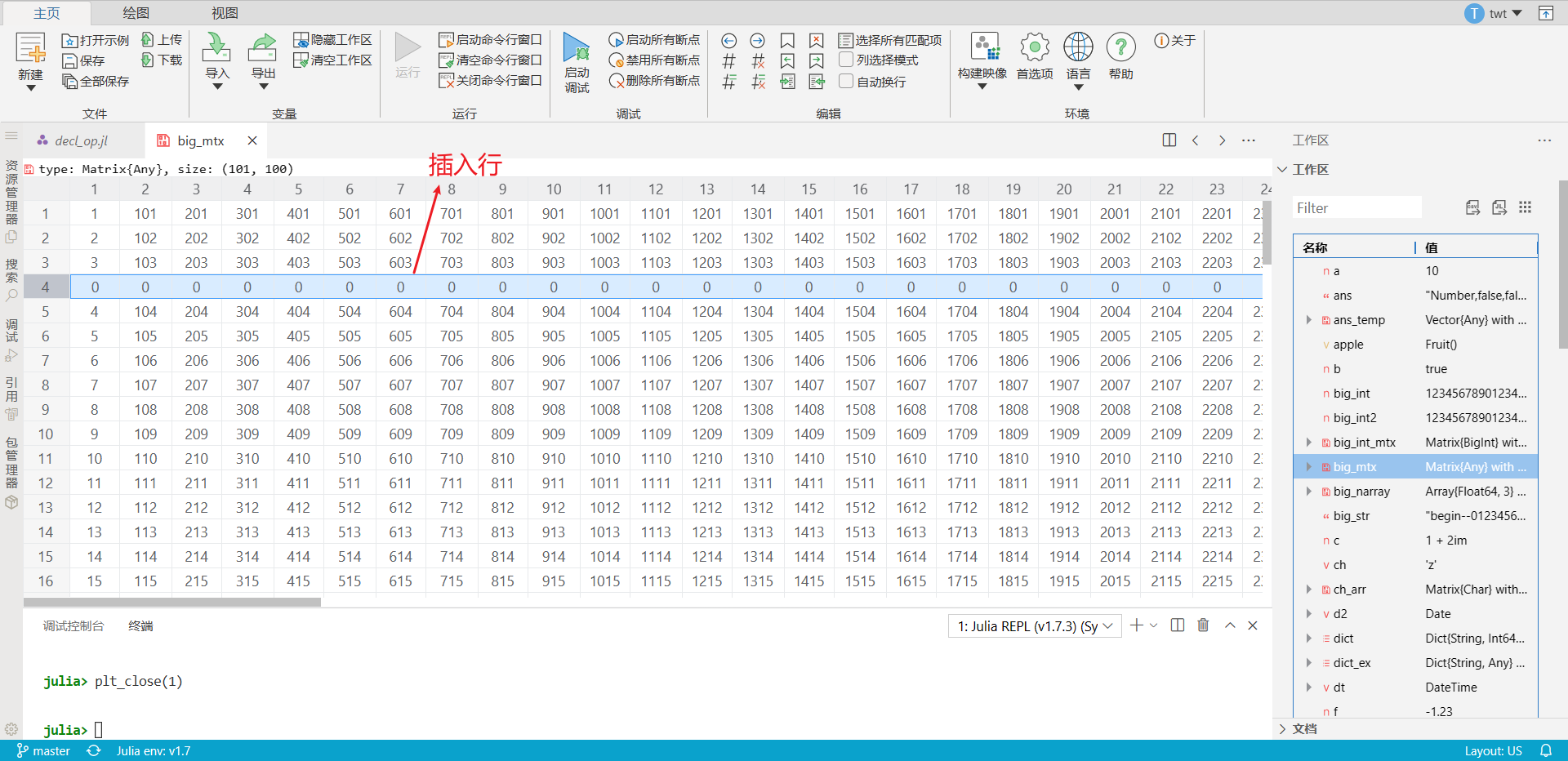The image size is (1568, 761).
Task: Switch to the decl_op.jl editor tab
Action: point(81,140)
